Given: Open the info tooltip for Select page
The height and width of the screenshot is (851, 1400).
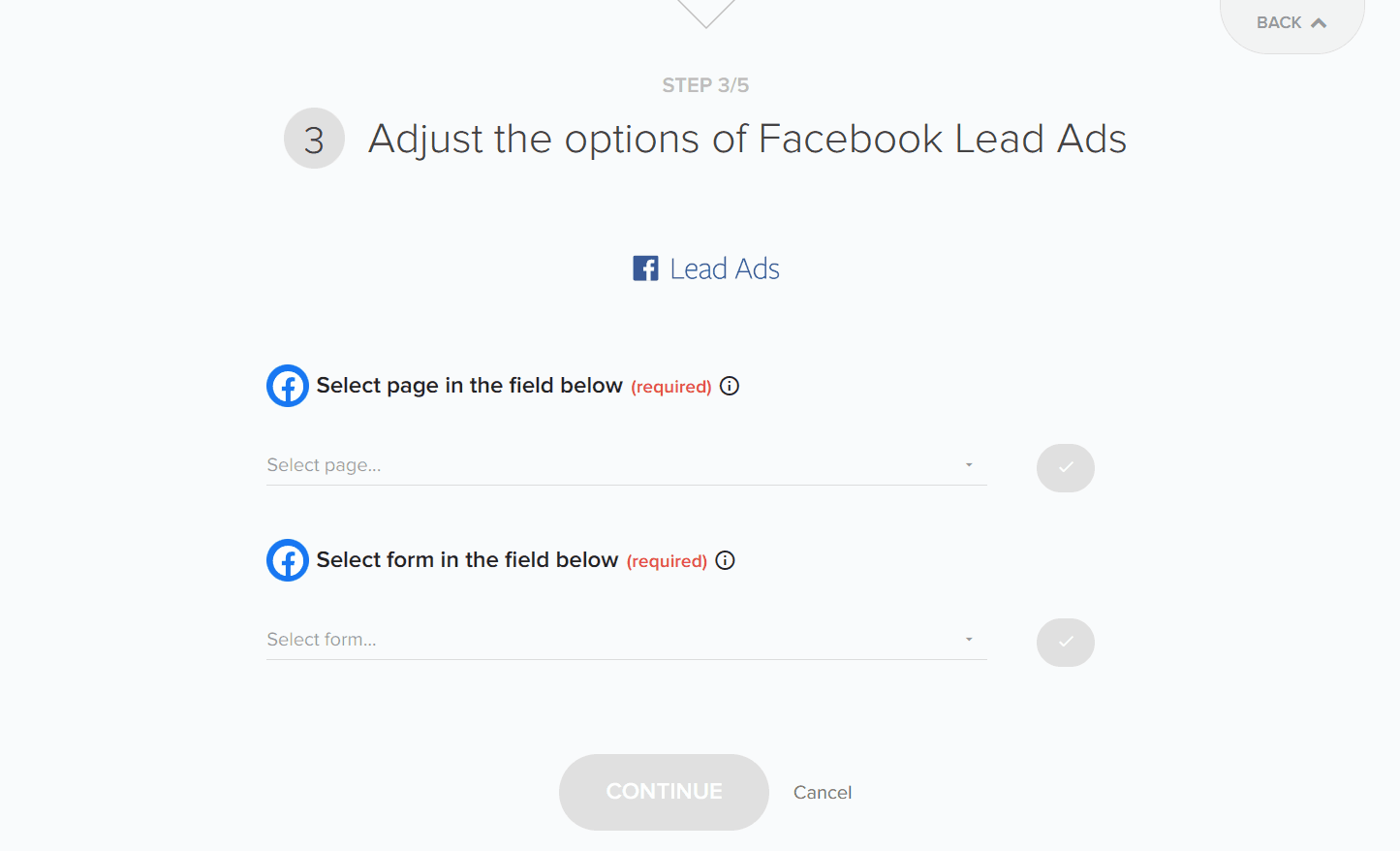Looking at the screenshot, I should point(730,386).
